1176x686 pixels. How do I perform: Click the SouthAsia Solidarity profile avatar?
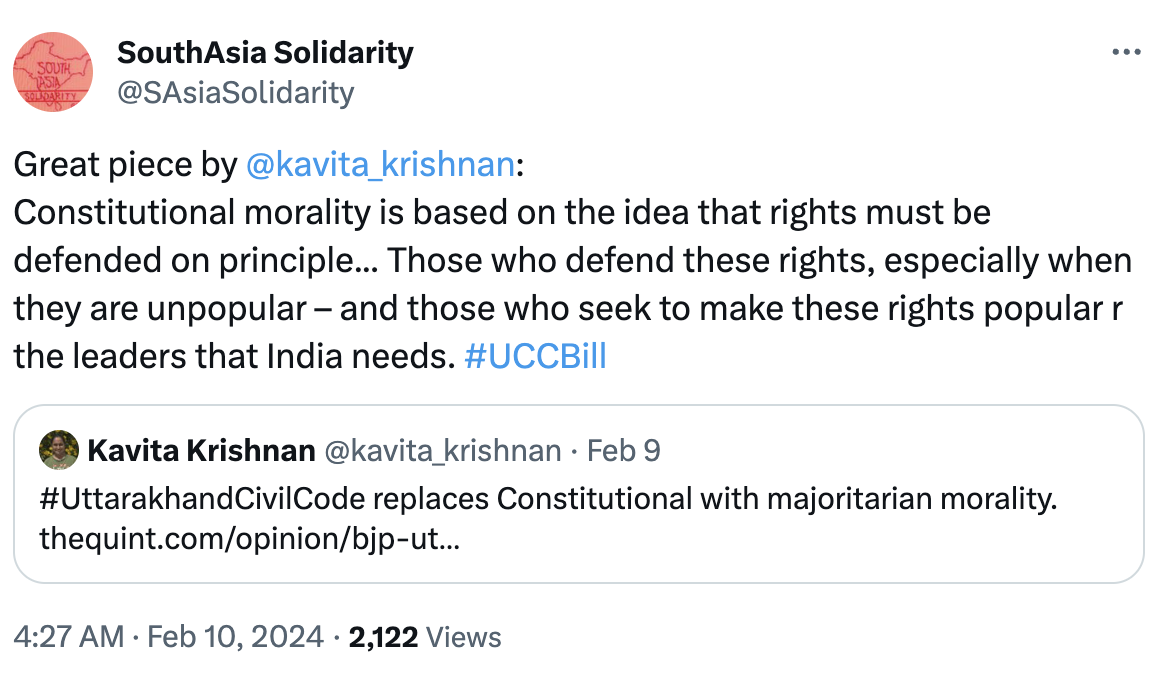pyautogui.click(x=52, y=72)
